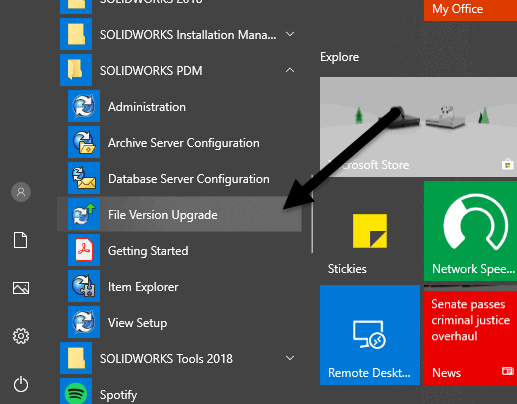This screenshot has height=404, width=517.
Task: Click the SOLIDWORKS Installation Manager folder icon
Action: (x=76, y=34)
